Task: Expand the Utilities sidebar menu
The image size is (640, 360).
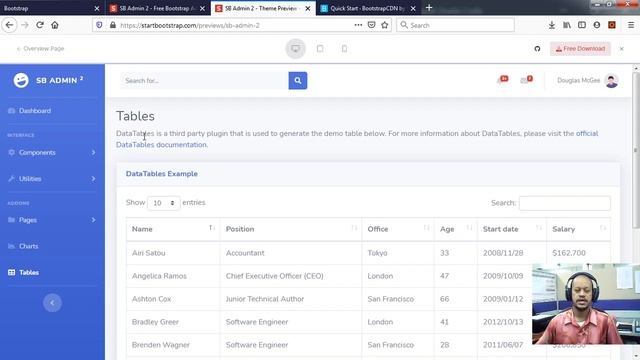Action: (x=52, y=178)
